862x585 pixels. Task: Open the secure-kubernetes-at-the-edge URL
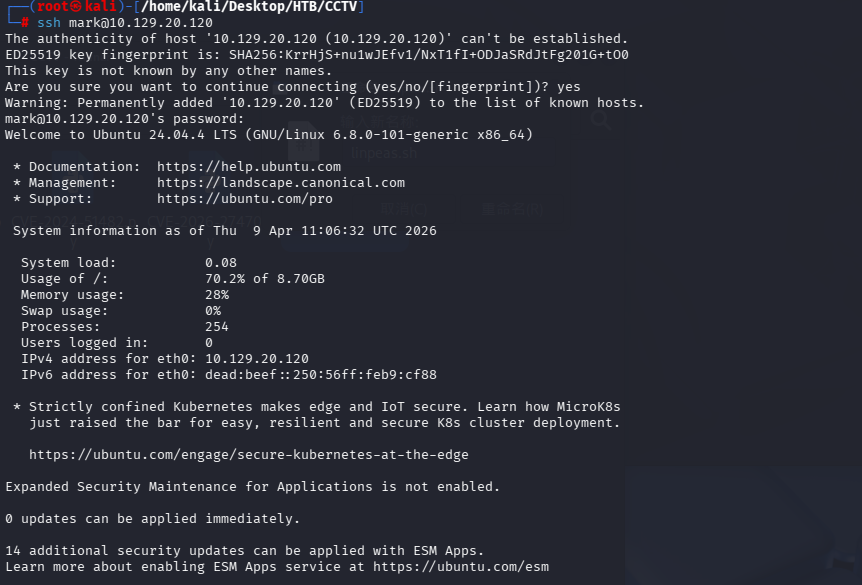(249, 455)
